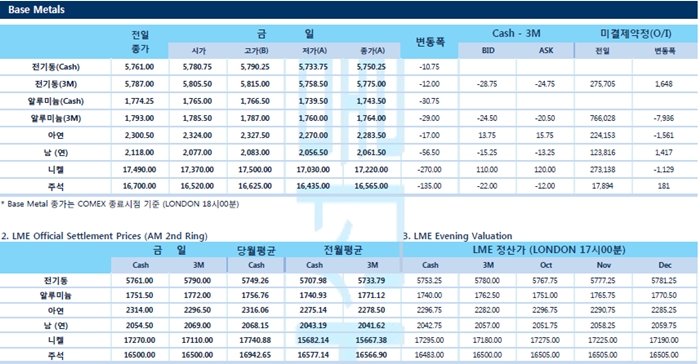Click the -56.50 change value

429,153
